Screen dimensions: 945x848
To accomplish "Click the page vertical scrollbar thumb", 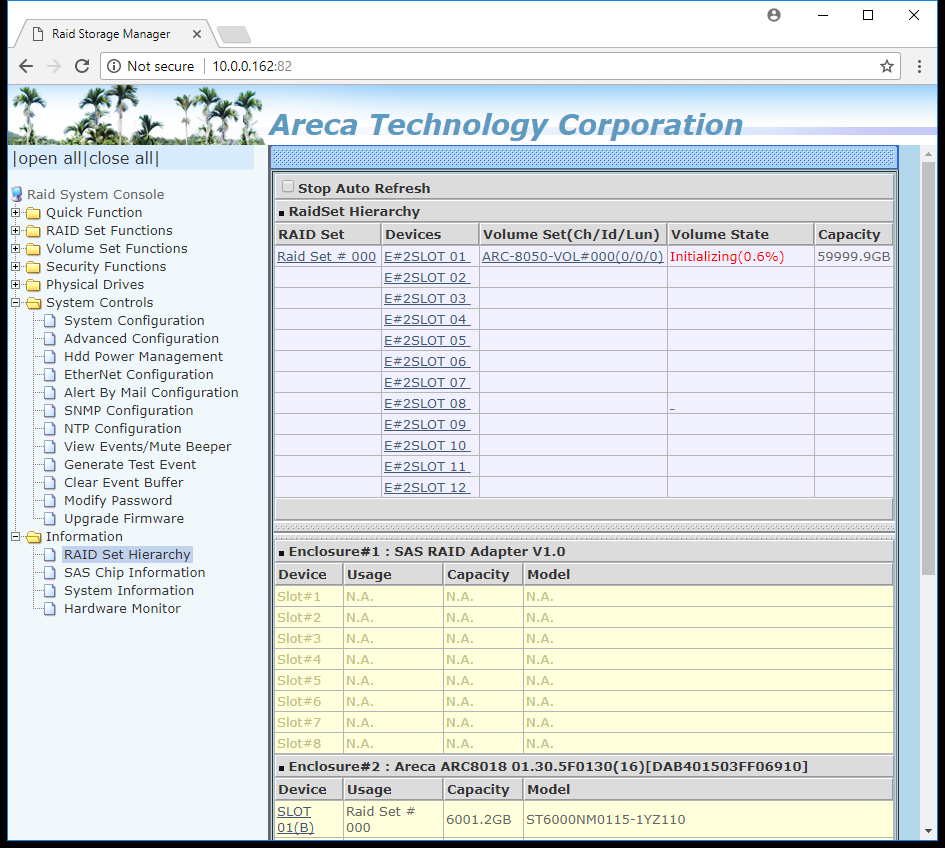I will (928, 368).
